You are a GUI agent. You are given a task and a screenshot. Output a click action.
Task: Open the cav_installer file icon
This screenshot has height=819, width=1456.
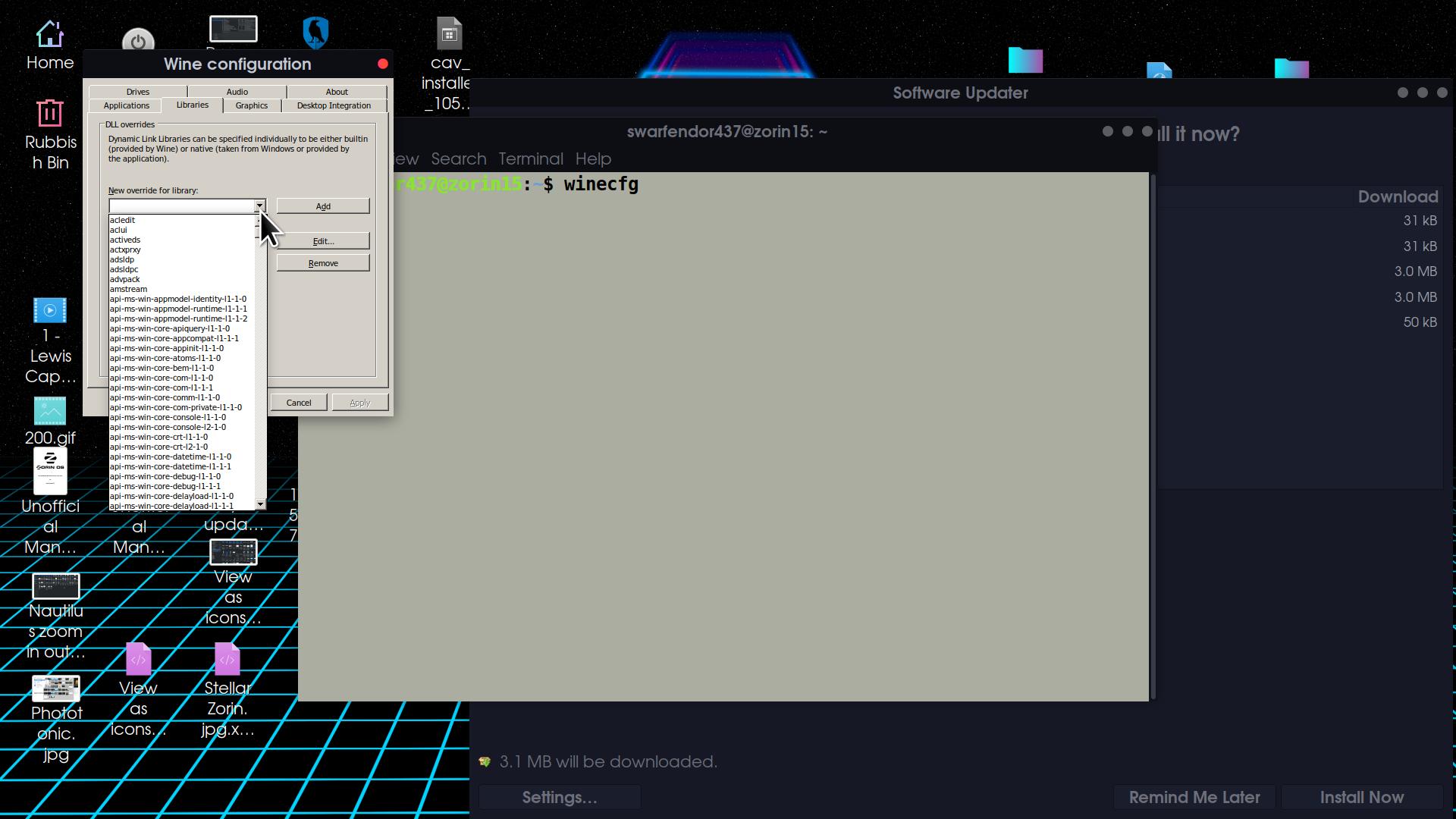449,35
